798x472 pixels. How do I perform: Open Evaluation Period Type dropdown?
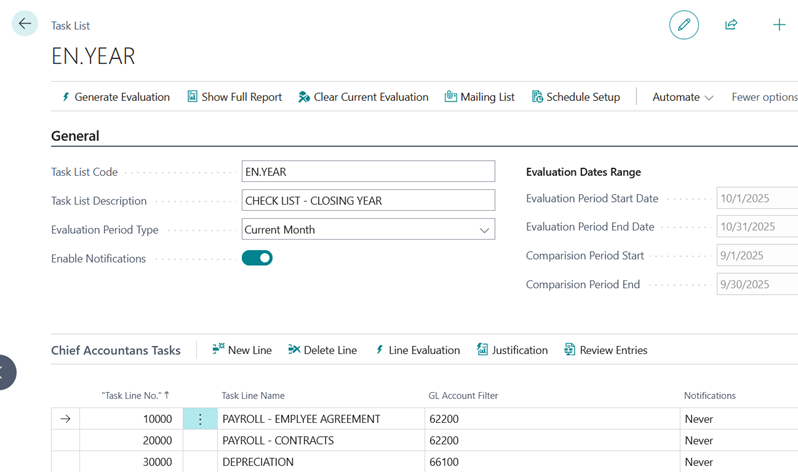click(368, 229)
